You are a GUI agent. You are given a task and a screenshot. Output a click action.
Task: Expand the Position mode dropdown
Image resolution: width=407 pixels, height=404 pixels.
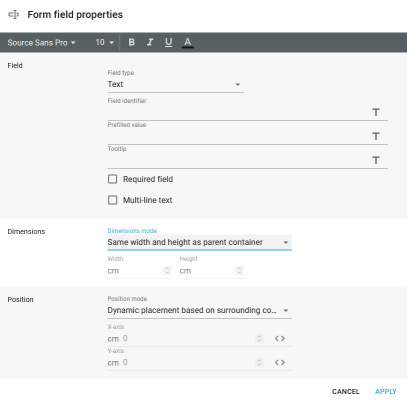199,310
